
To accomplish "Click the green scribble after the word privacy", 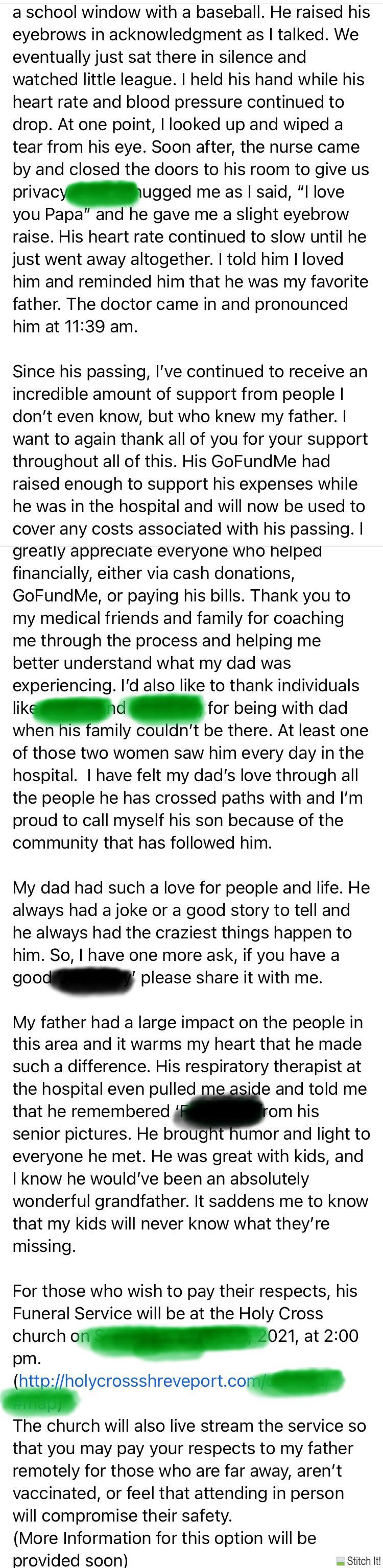I will [x=102, y=192].
